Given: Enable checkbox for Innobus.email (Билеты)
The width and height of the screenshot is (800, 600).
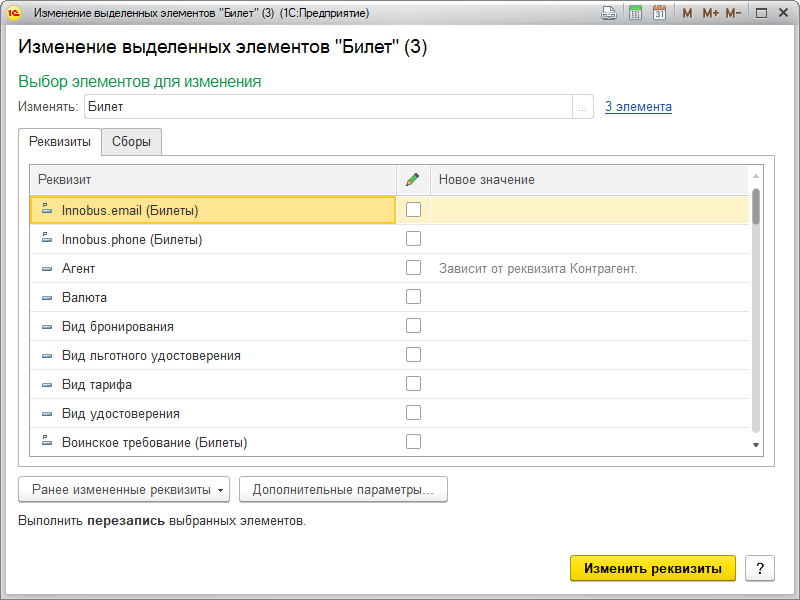Looking at the screenshot, I should pyautogui.click(x=413, y=210).
